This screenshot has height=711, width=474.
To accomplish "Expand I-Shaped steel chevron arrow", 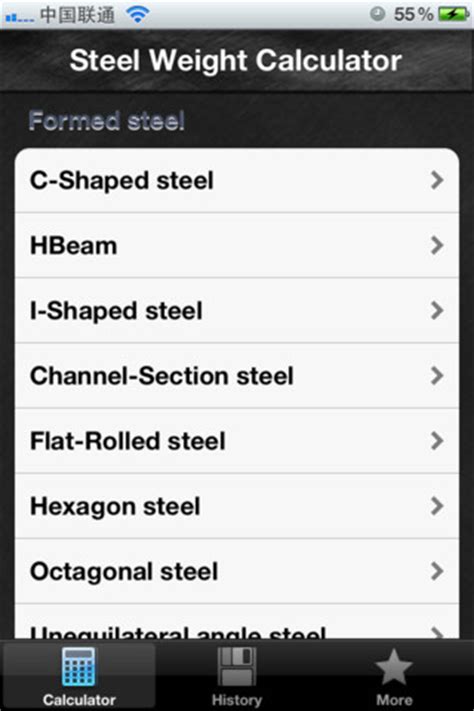I will coord(437,311).
